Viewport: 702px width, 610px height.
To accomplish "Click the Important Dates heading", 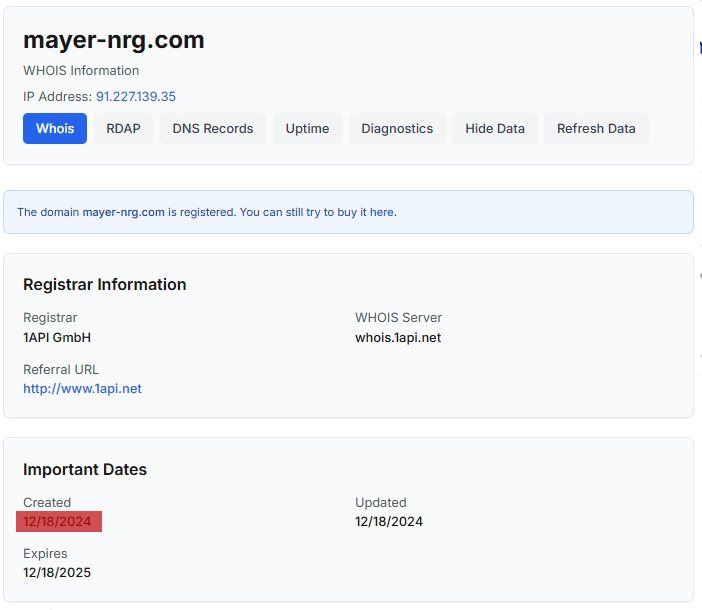I will pyautogui.click(x=85, y=470).
